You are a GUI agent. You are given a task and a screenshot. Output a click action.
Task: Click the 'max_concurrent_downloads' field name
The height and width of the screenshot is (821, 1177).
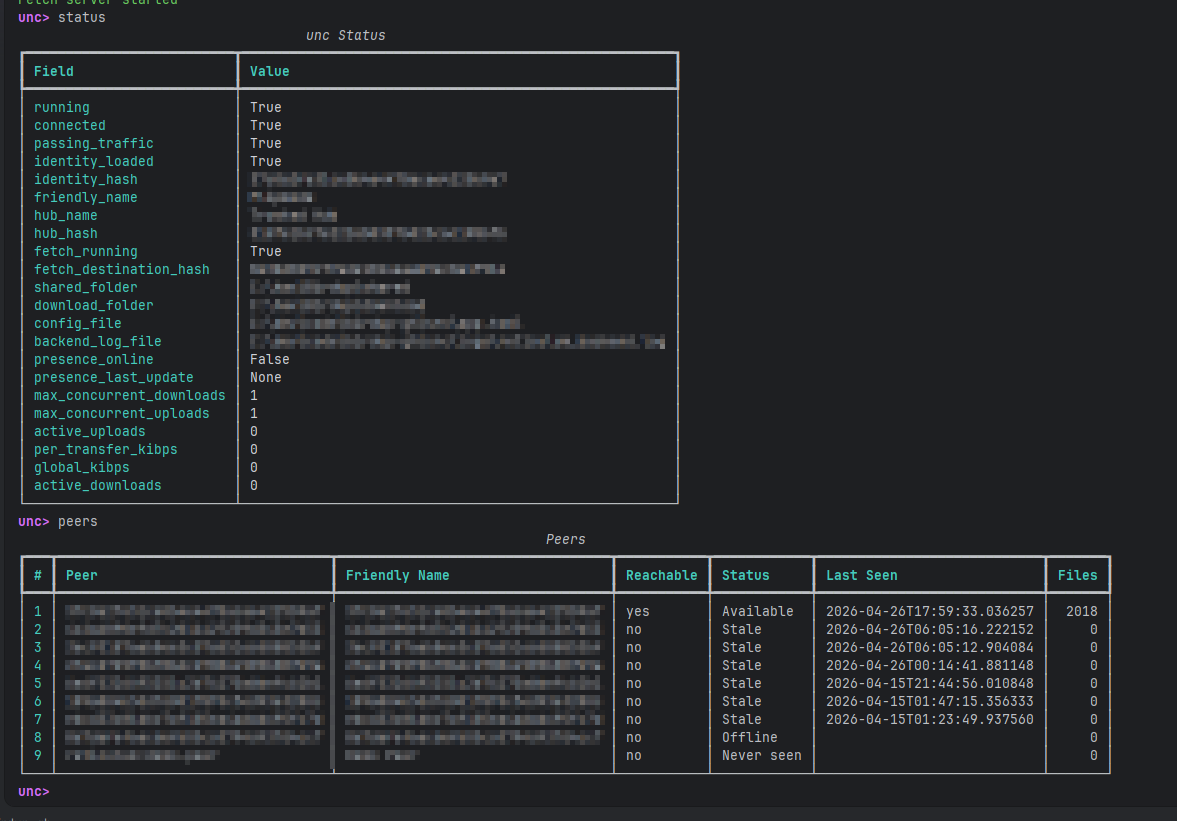coord(130,395)
